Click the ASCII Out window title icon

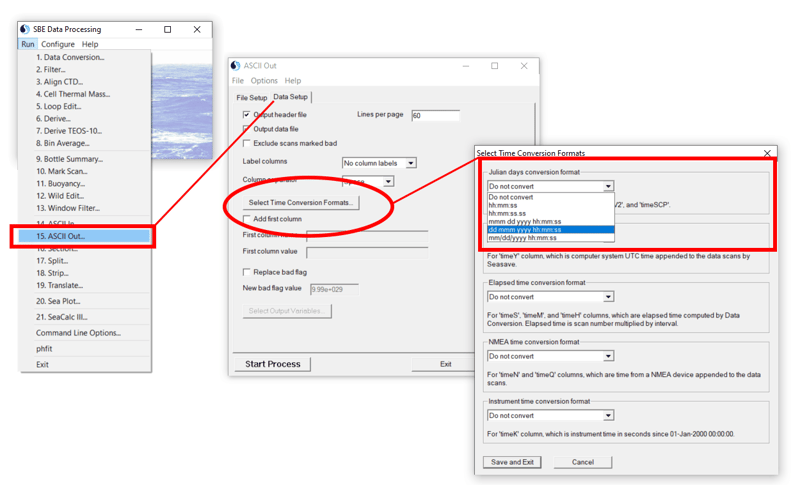236,66
